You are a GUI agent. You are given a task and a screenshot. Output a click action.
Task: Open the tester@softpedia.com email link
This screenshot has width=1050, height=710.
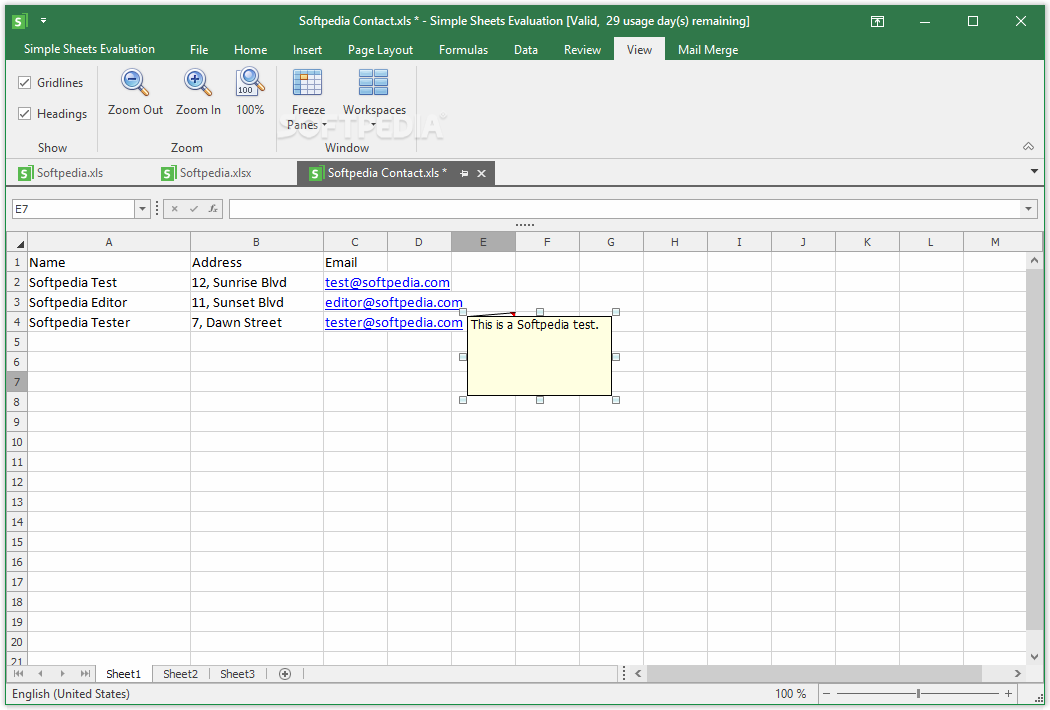[394, 323]
